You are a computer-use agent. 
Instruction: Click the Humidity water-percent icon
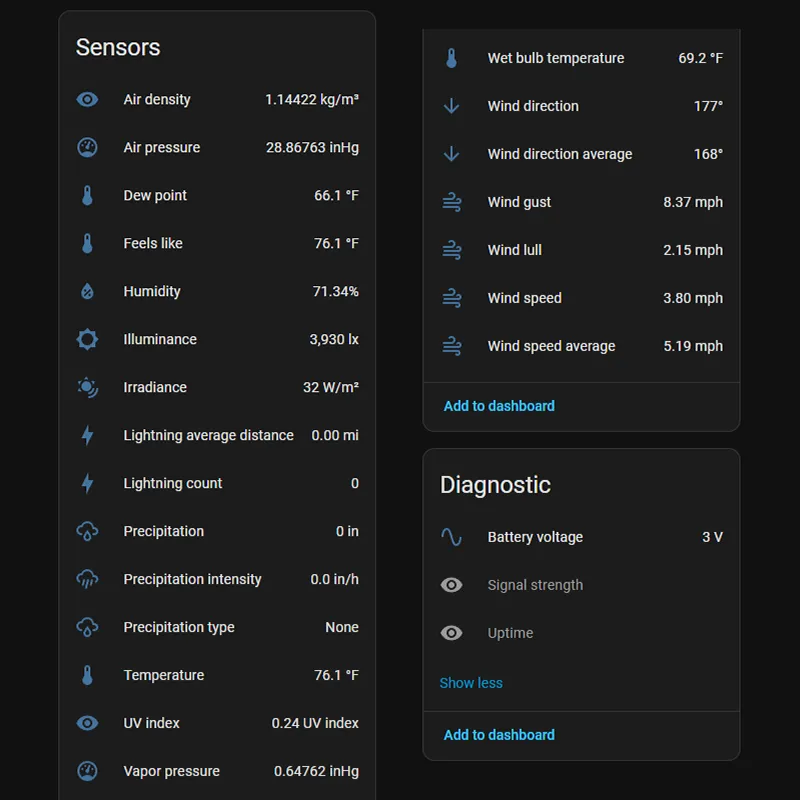coord(88,291)
